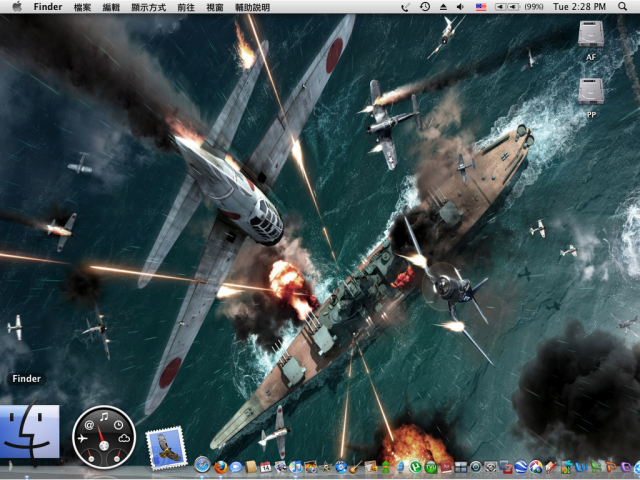
Task: Open Picasa web uploader icon in Dock
Action: [x=536, y=467]
